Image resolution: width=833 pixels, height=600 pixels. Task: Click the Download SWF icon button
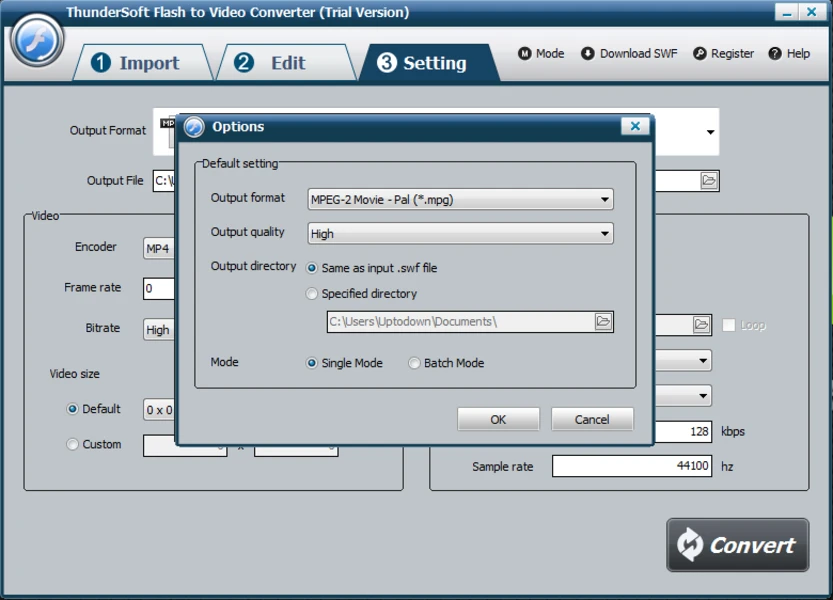588,54
